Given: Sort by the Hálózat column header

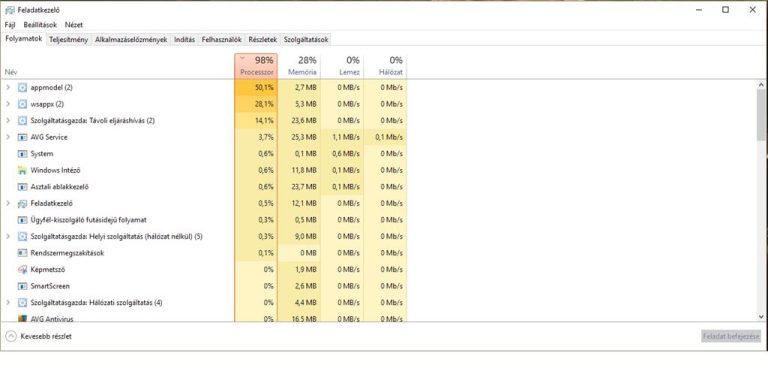Looking at the screenshot, I should point(385,66).
